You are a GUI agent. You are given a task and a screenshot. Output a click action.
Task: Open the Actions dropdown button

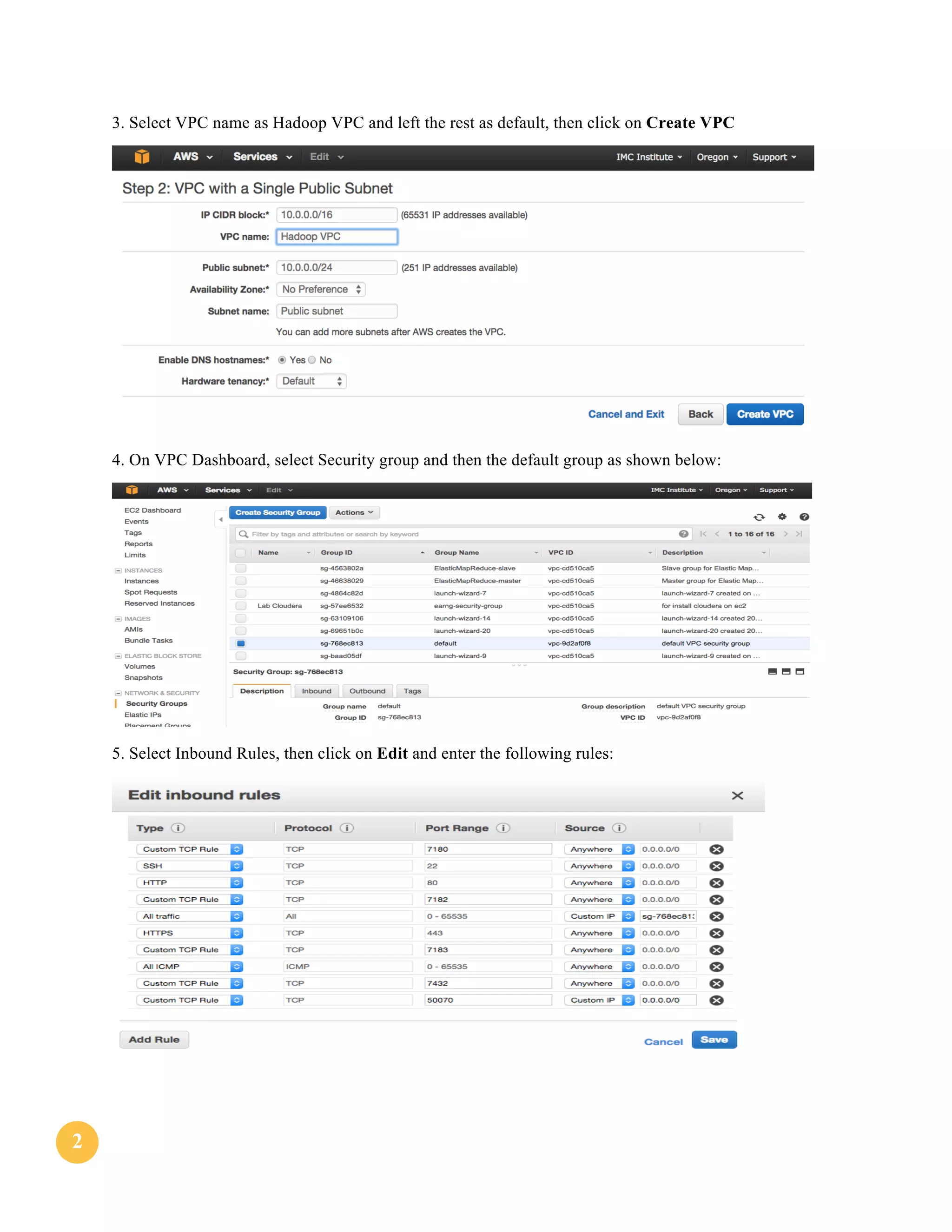tap(354, 512)
